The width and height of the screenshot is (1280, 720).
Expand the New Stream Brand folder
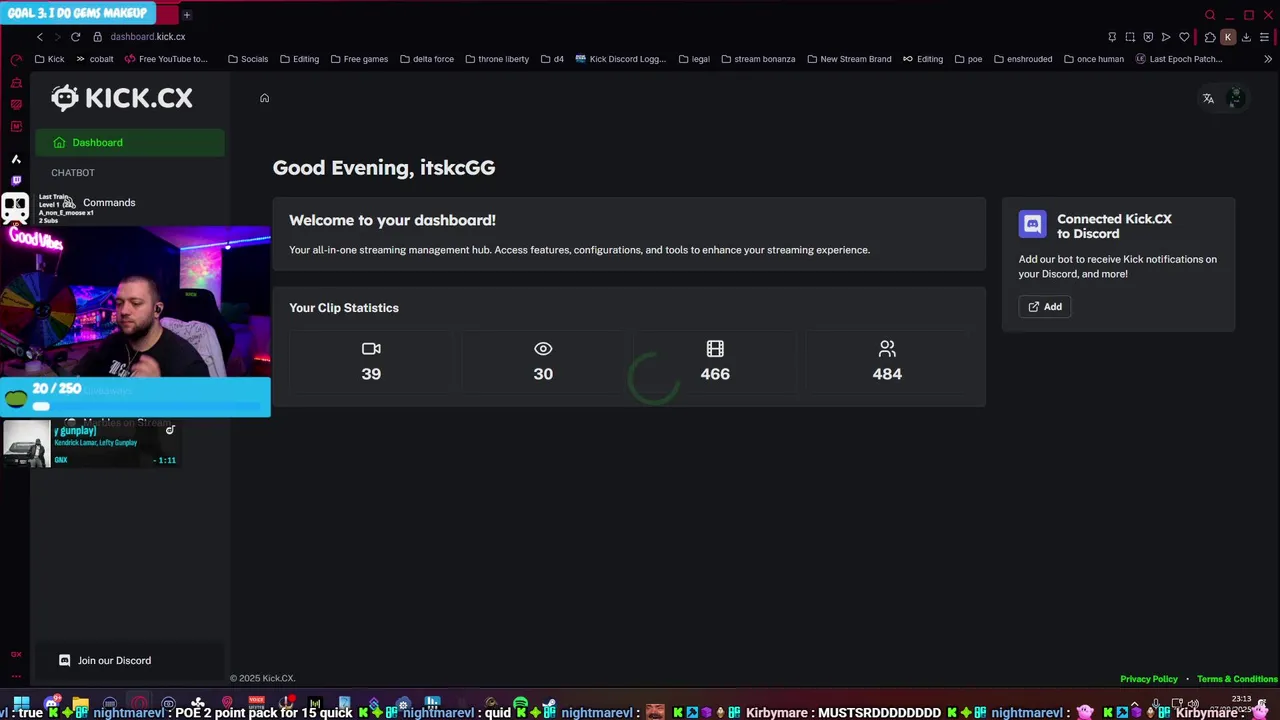click(x=849, y=59)
